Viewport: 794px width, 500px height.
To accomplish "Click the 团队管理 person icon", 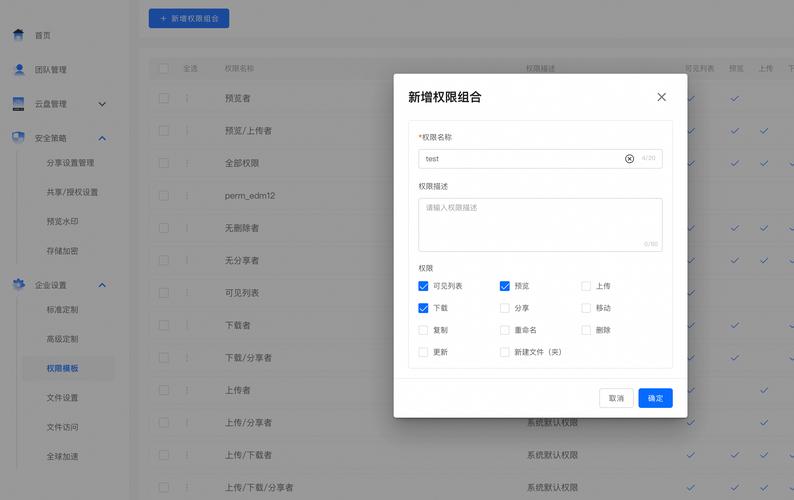I will [19, 69].
